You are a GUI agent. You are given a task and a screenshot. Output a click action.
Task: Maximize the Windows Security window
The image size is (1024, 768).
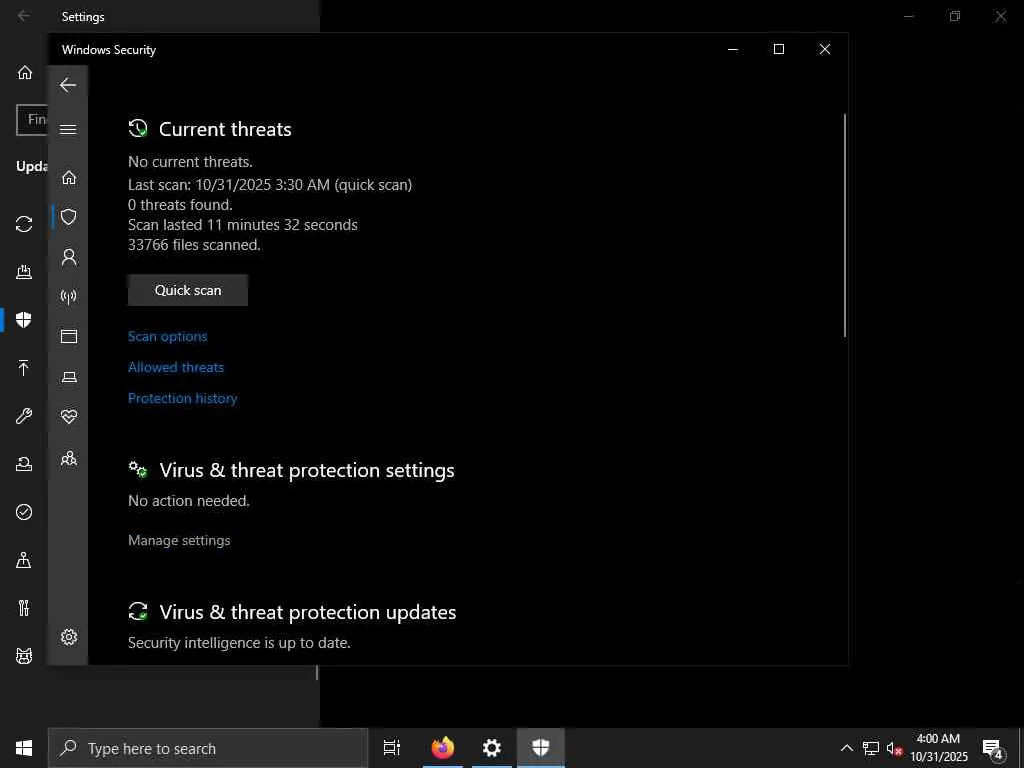click(x=778, y=49)
